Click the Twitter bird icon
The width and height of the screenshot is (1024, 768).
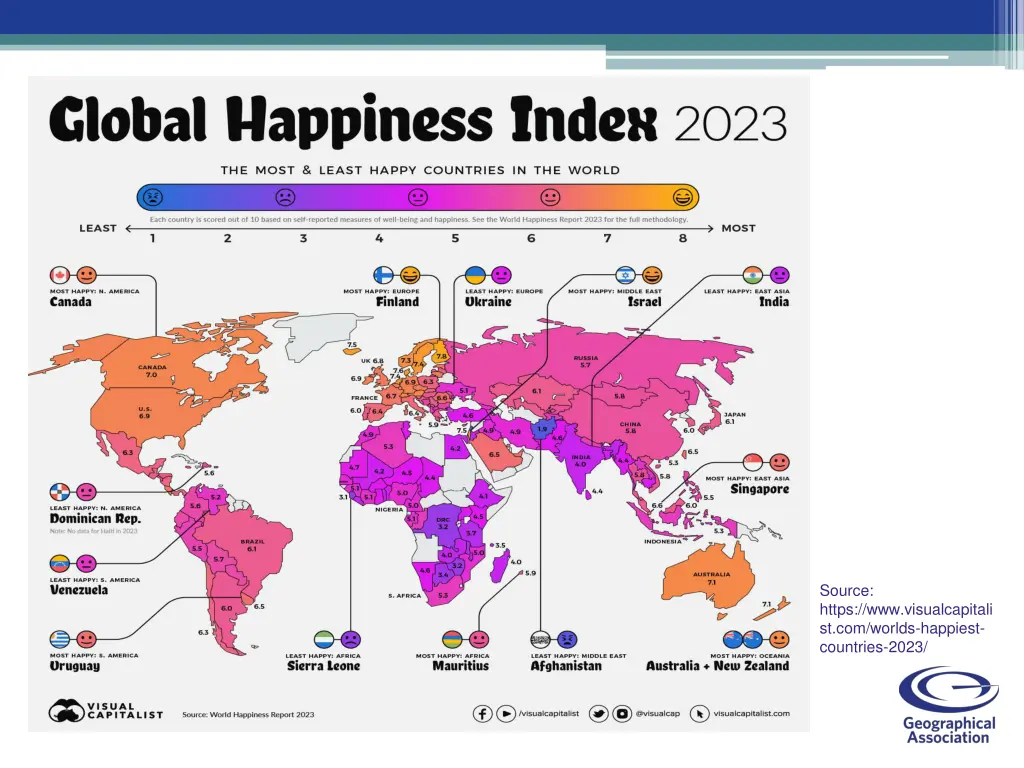click(599, 713)
